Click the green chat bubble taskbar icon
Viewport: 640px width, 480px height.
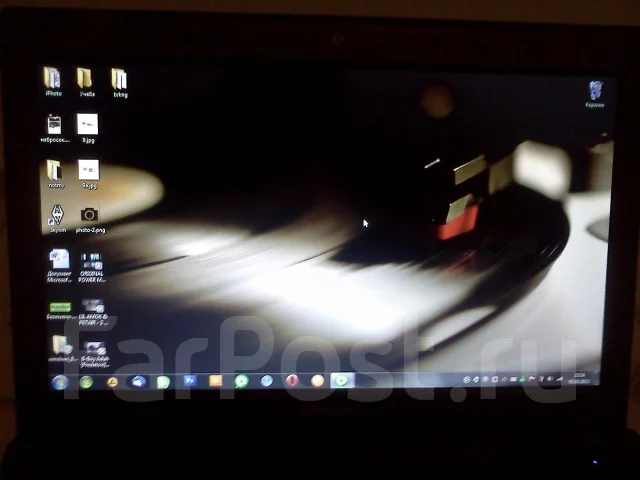pyautogui.click(x=241, y=381)
